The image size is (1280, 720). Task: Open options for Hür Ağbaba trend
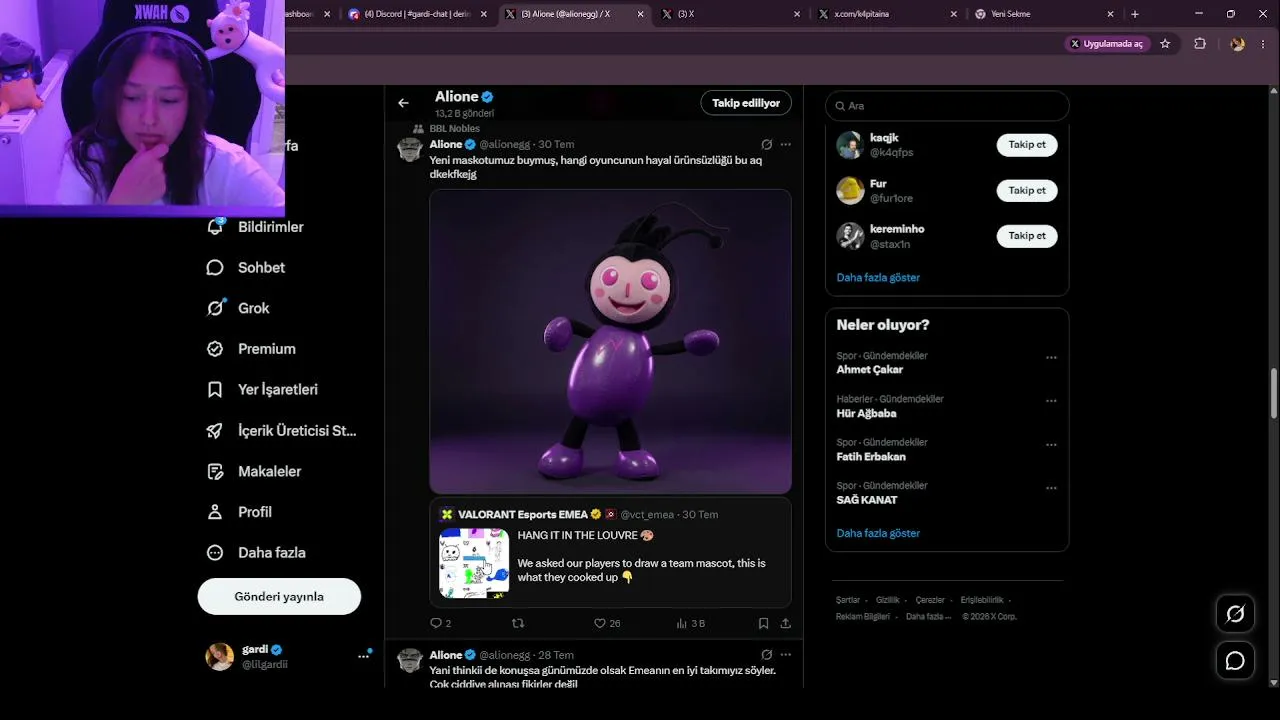click(x=1051, y=401)
